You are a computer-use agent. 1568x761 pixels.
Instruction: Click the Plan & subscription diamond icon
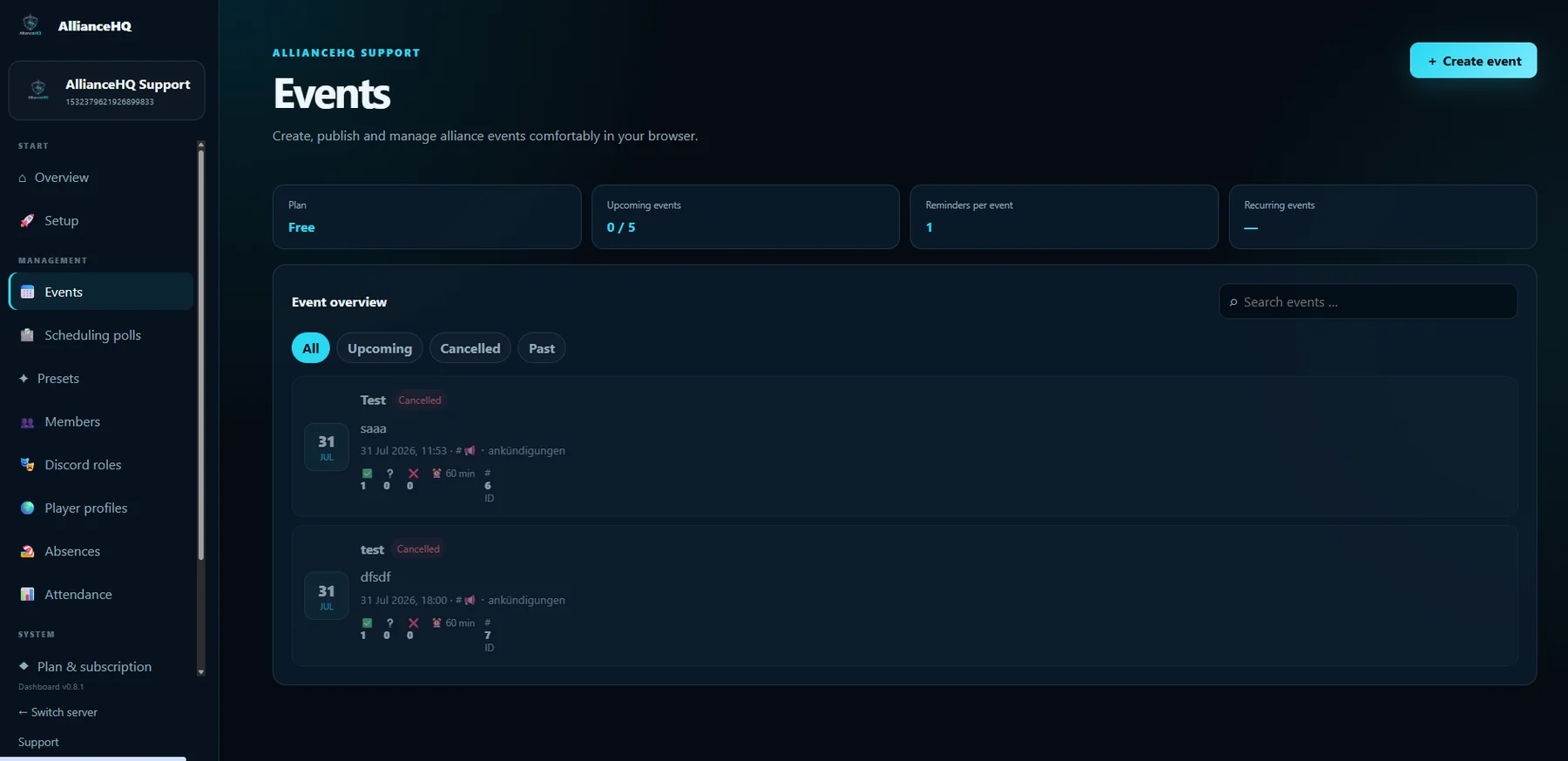pos(24,666)
